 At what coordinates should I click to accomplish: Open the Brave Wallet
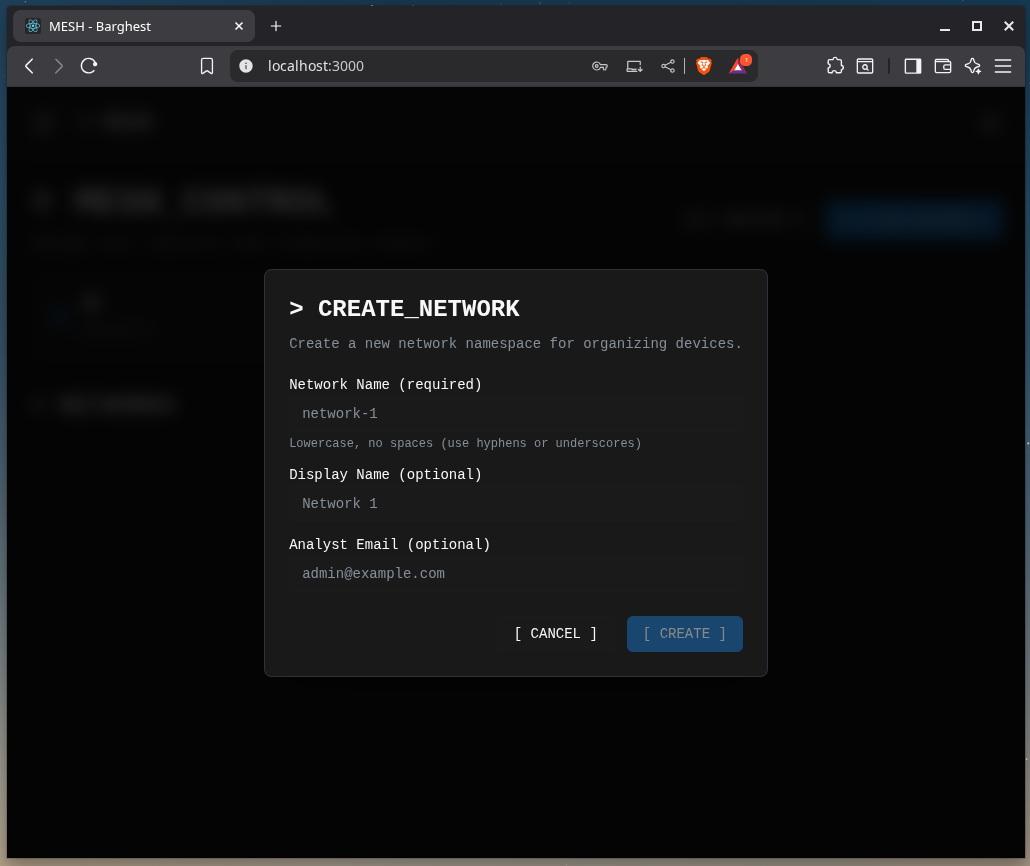pos(942,66)
